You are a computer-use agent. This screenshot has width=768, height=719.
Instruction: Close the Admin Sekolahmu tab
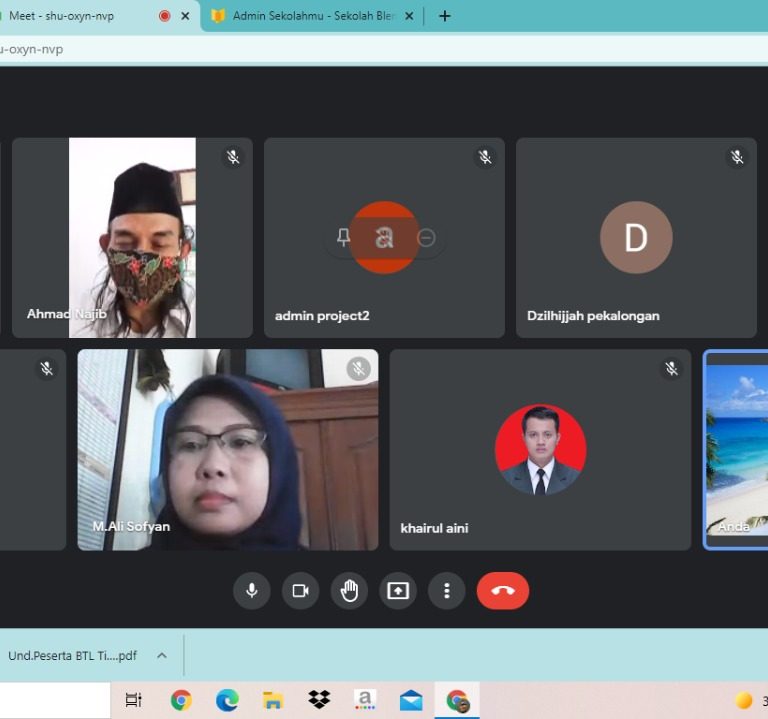click(x=409, y=16)
